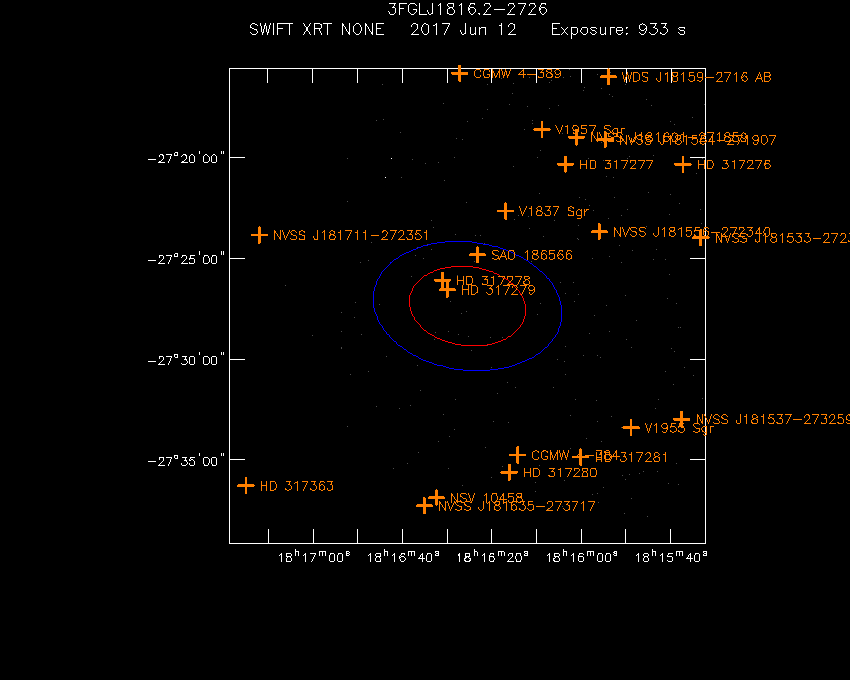Select the NVSS J181635-273717 cross marker
The image size is (850, 680).
pos(424,506)
